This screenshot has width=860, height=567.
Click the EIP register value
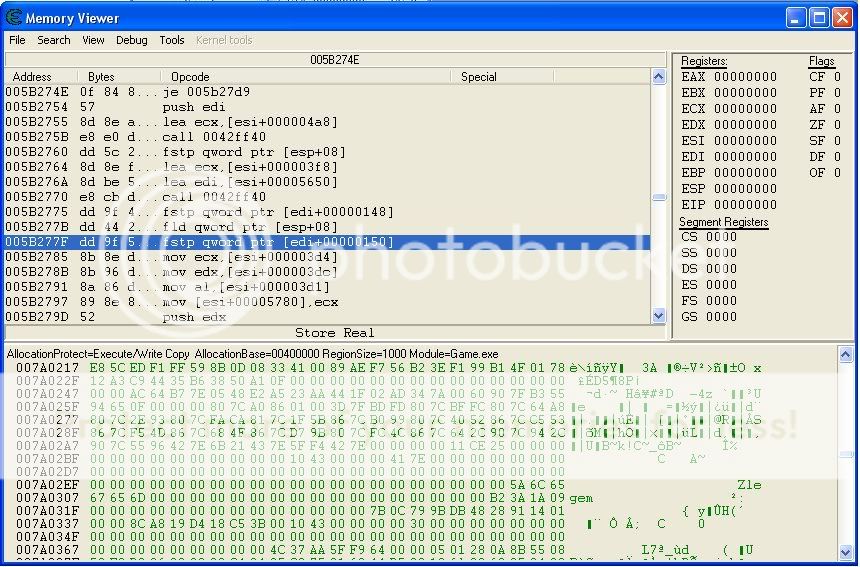[744, 204]
